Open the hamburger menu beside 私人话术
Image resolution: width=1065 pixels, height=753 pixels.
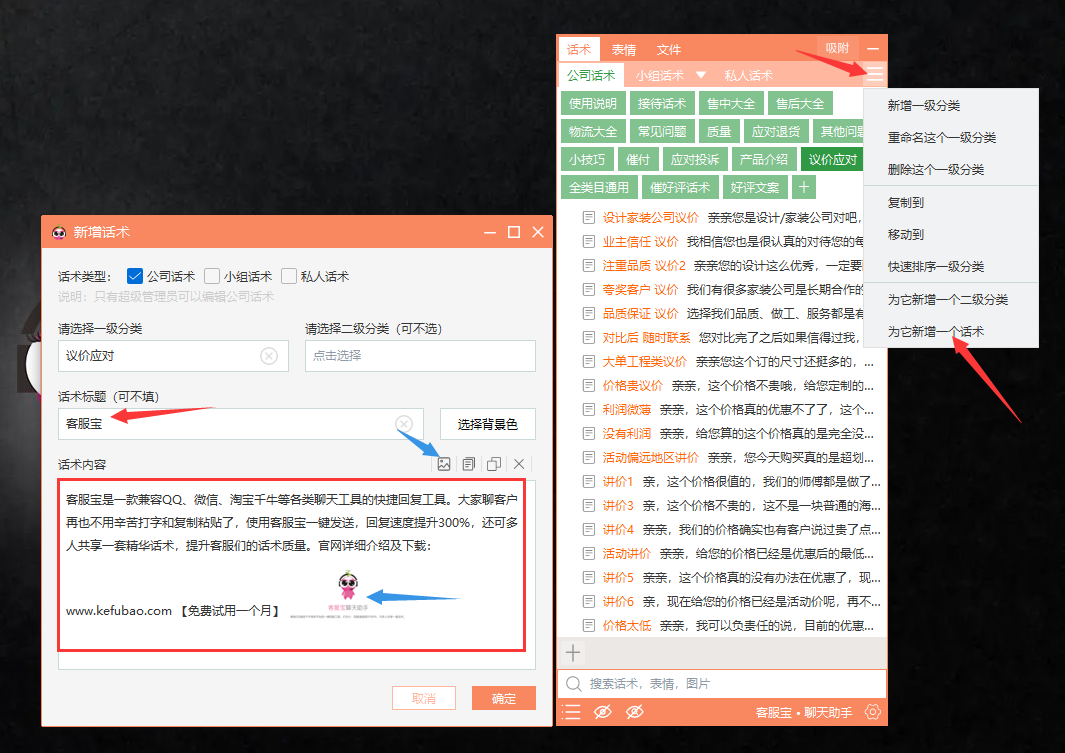[874, 74]
